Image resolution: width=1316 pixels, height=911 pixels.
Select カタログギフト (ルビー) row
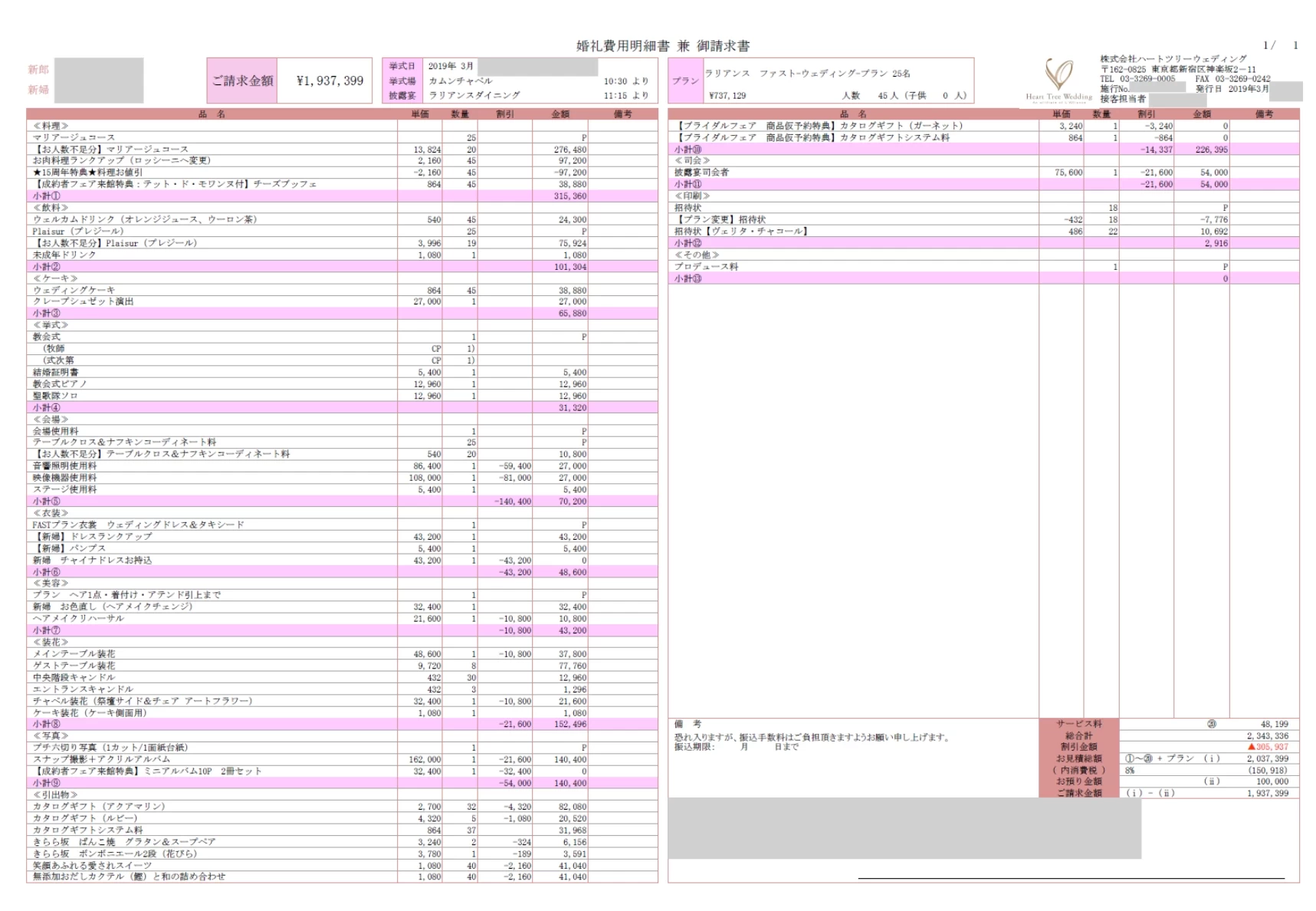tap(342, 818)
